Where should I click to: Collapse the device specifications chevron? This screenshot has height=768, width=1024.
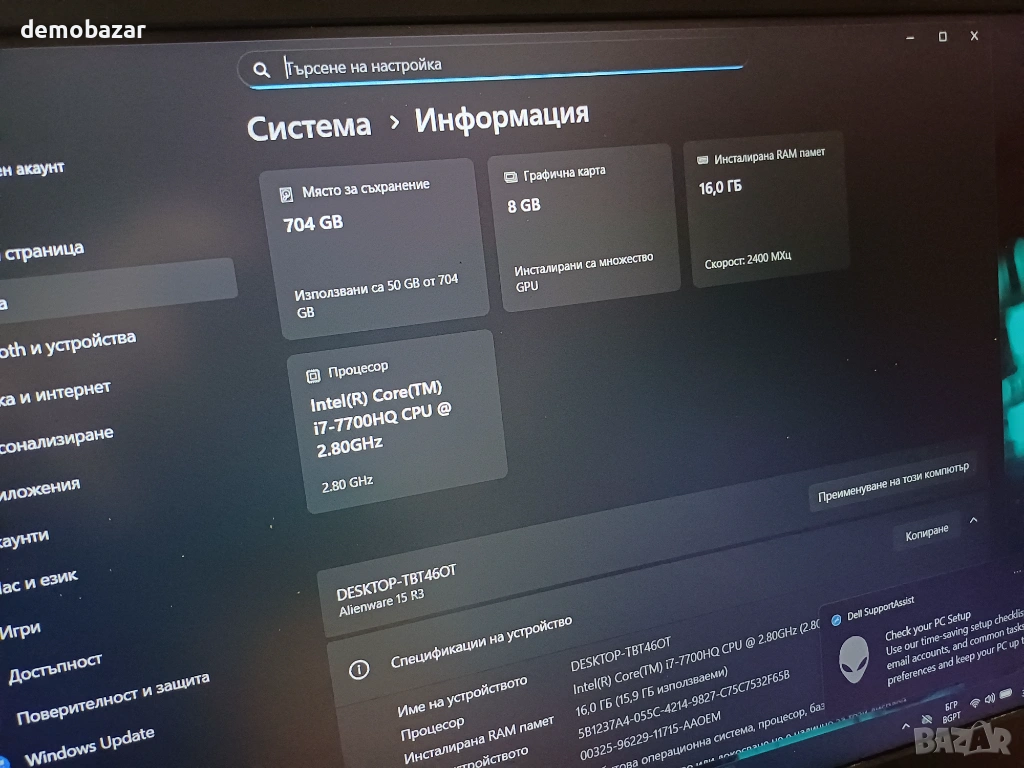tap(974, 520)
